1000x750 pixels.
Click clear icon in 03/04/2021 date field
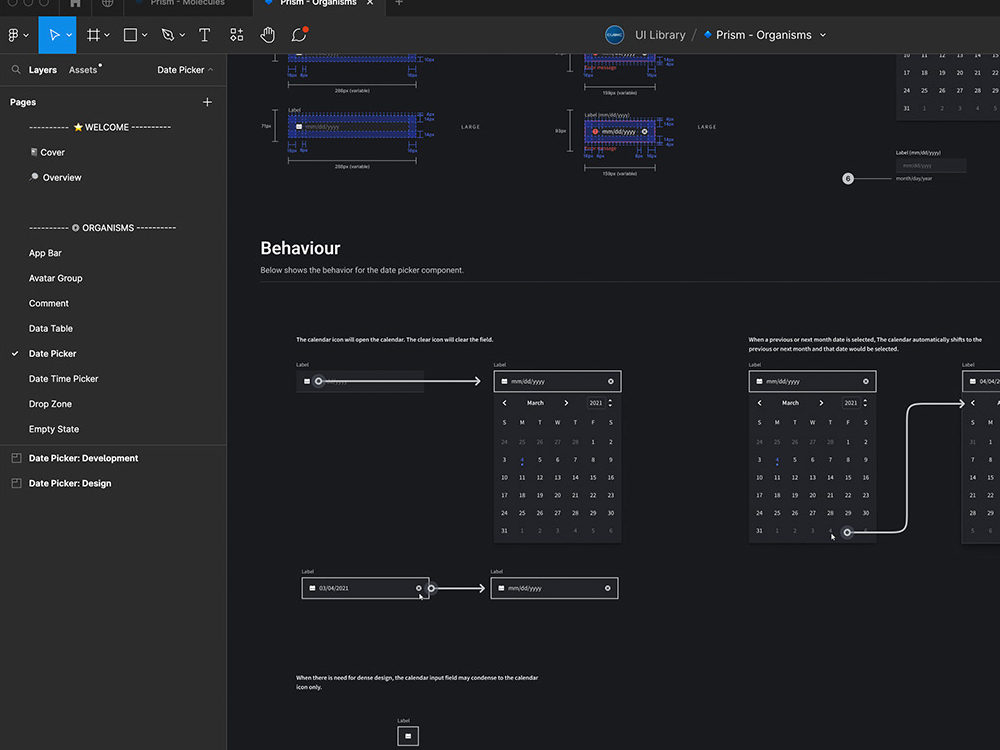click(418, 588)
